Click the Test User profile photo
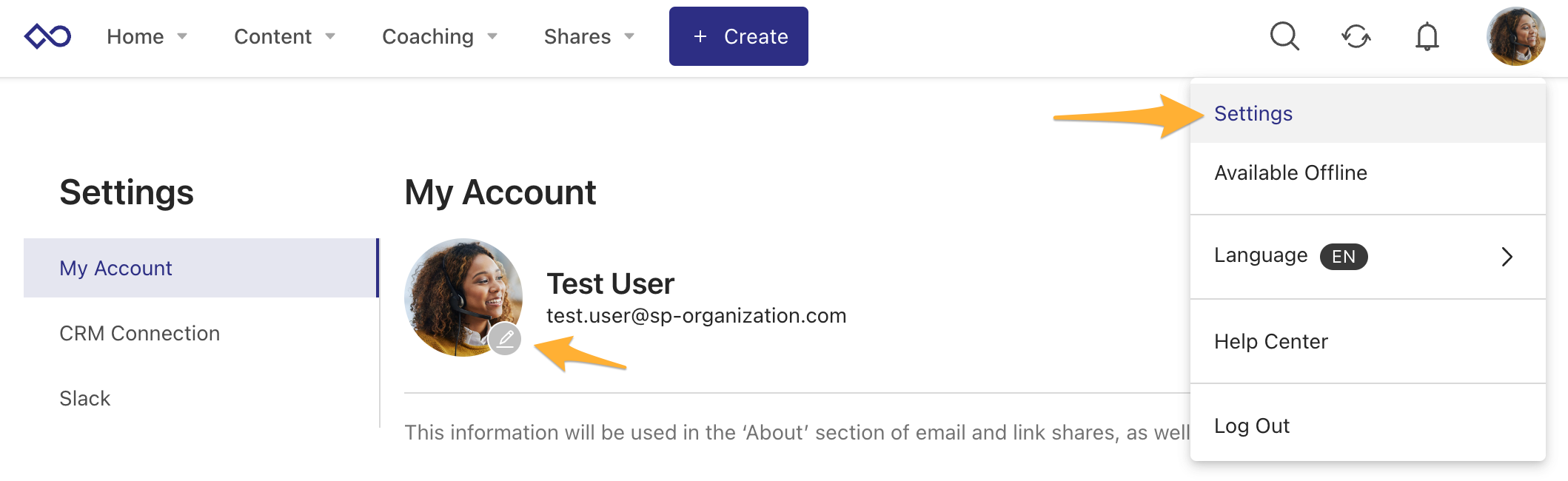The height and width of the screenshot is (481, 1568). pos(459,292)
